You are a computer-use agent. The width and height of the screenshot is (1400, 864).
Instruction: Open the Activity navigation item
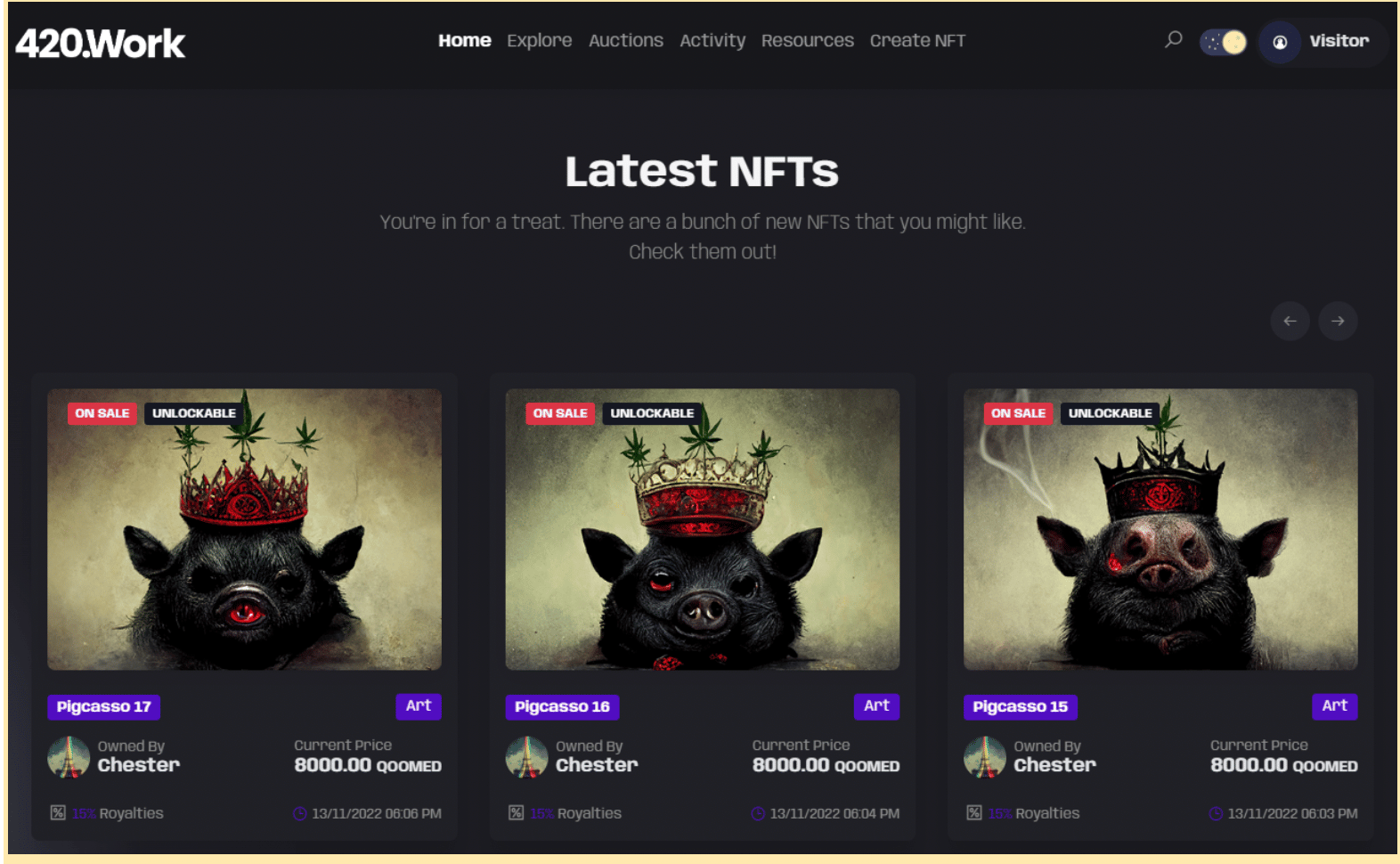pyautogui.click(x=712, y=40)
